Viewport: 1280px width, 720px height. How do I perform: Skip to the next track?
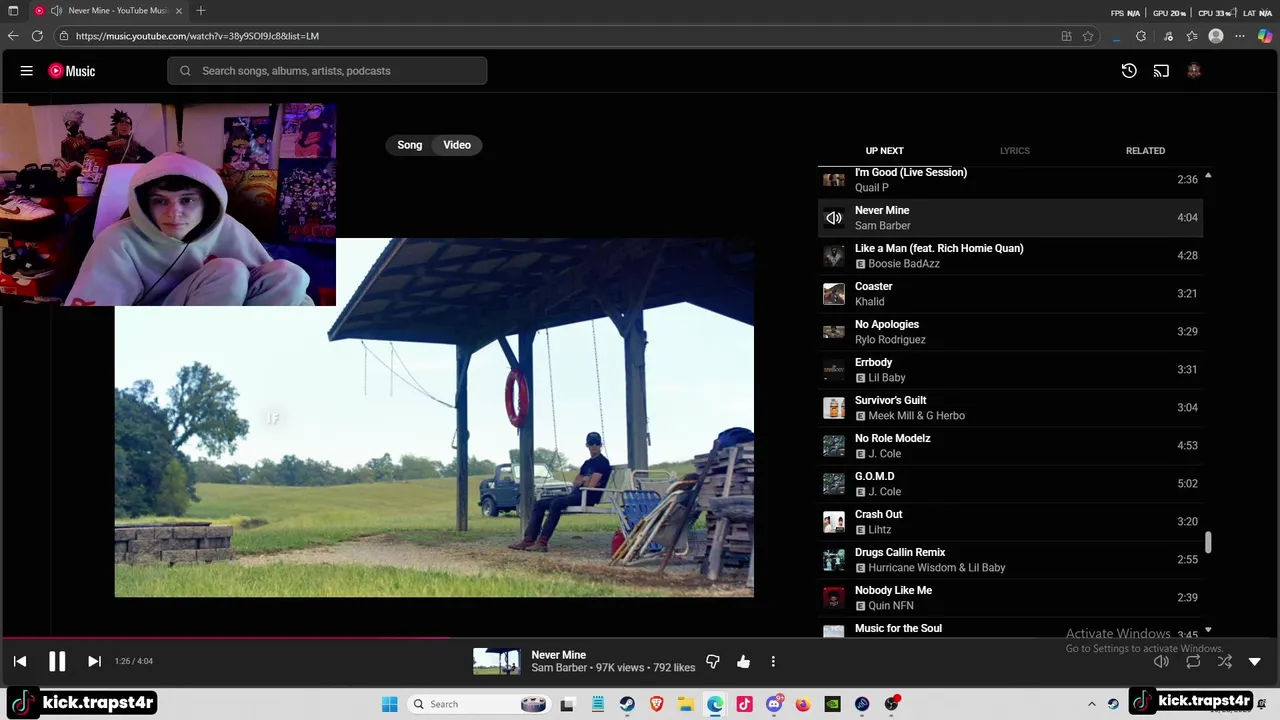tap(94, 661)
